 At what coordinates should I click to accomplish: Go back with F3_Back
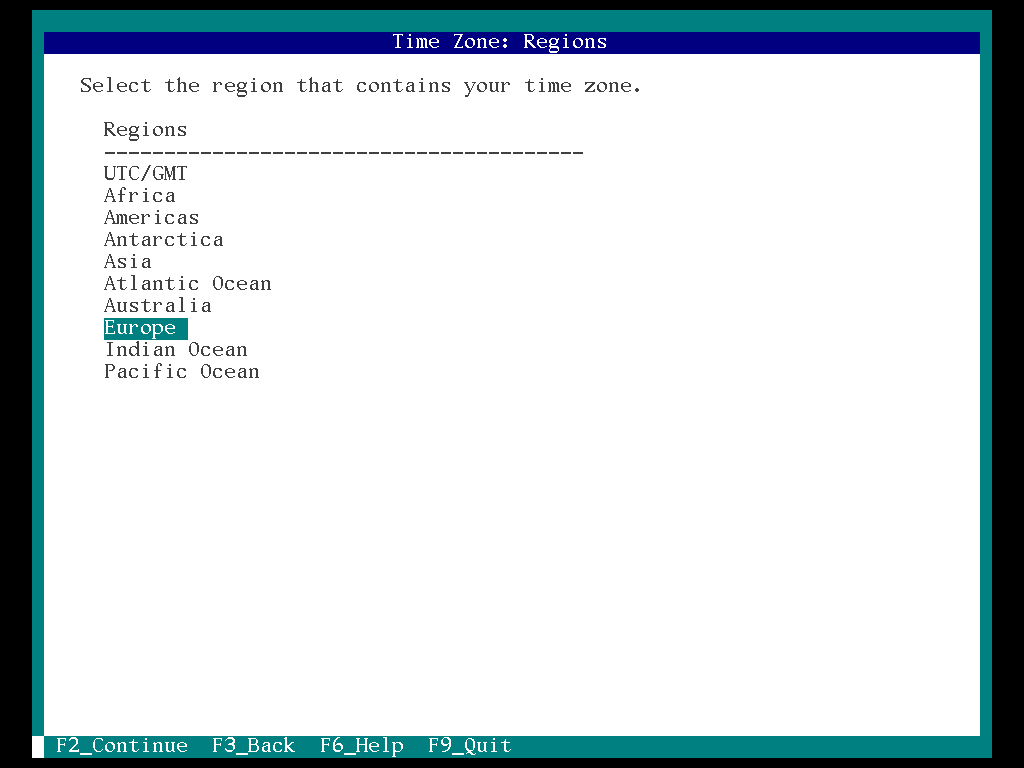pos(253,745)
